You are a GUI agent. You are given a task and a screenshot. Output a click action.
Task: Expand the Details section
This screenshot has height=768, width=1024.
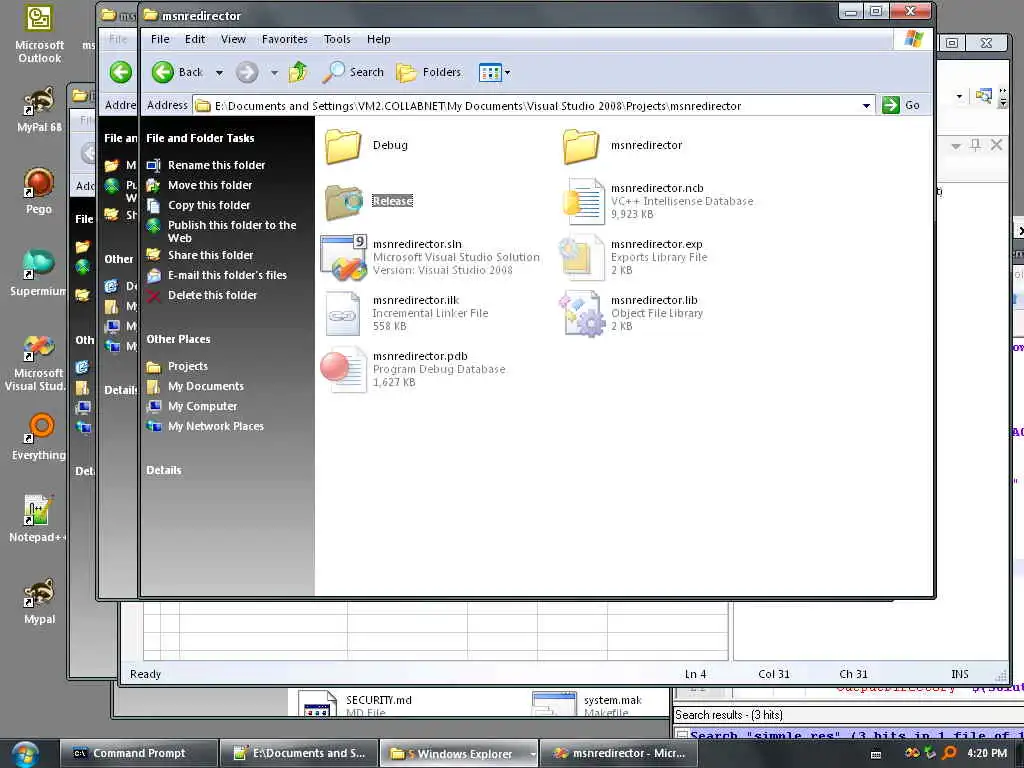point(164,470)
